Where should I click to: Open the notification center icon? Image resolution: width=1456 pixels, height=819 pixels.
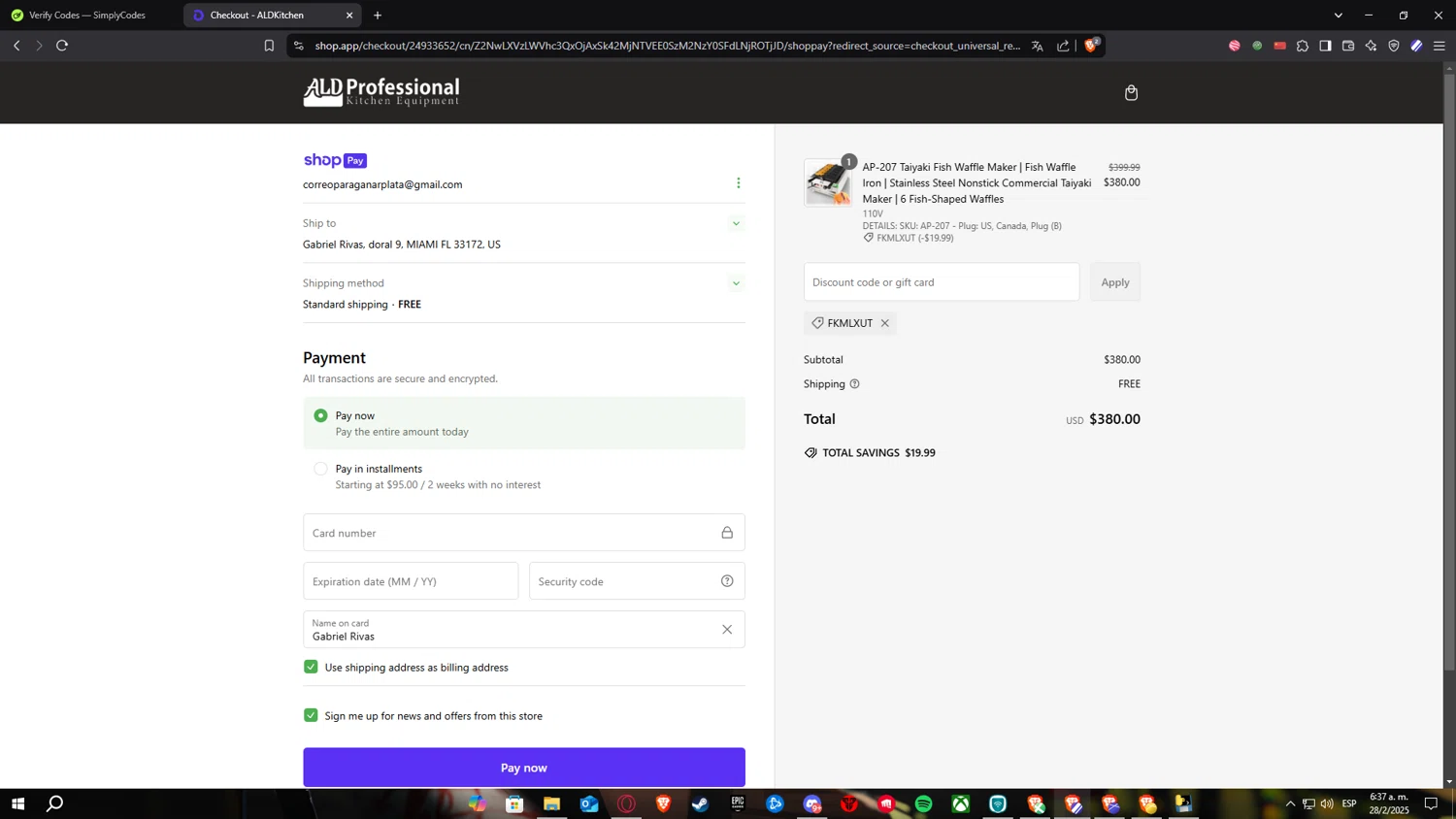coord(1431,803)
